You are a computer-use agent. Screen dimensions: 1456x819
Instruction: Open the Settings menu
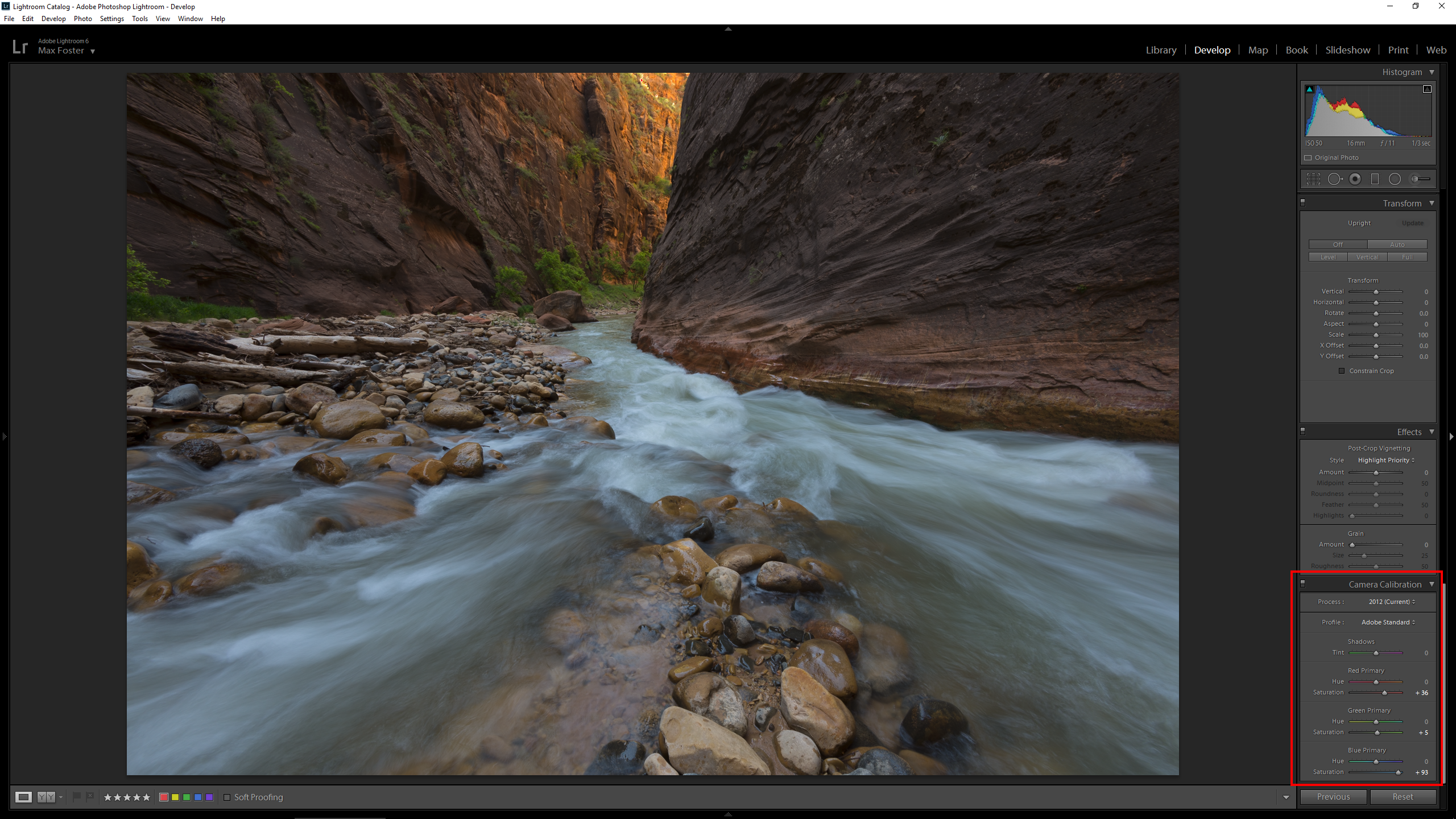pos(112,19)
